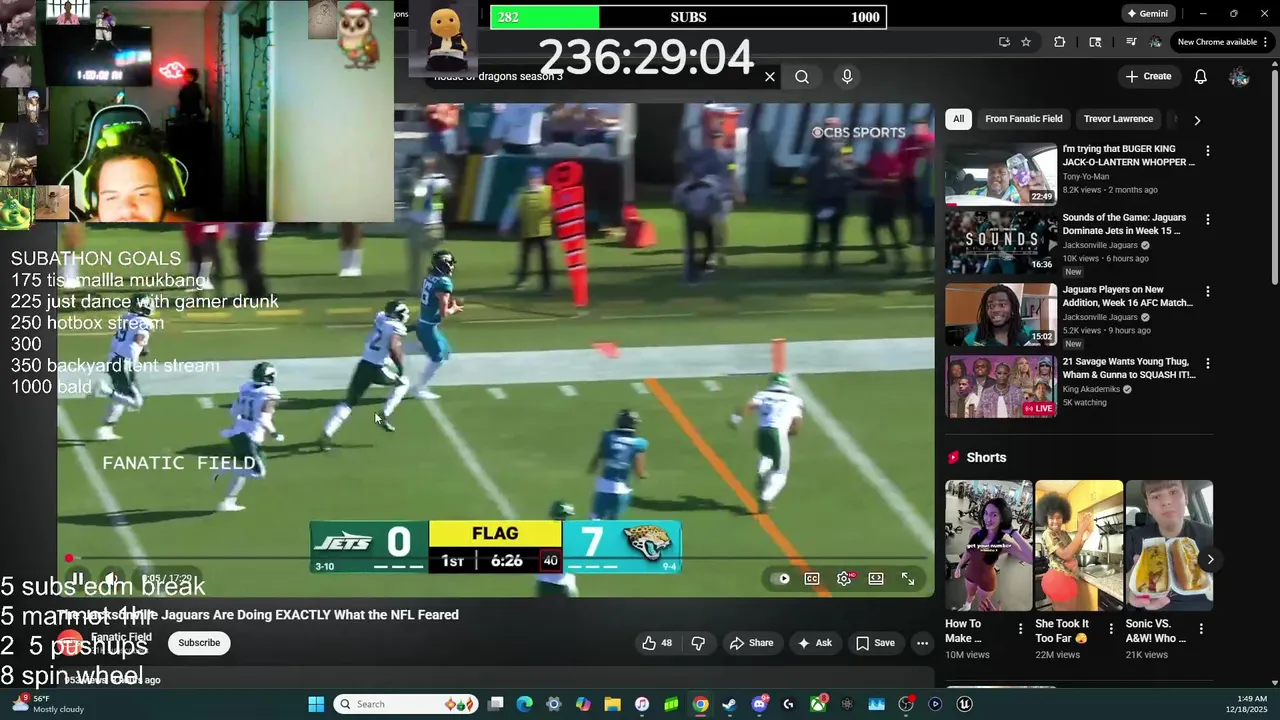Open YouTube notifications bell
This screenshot has height=720, width=1280.
[1201, 77]
